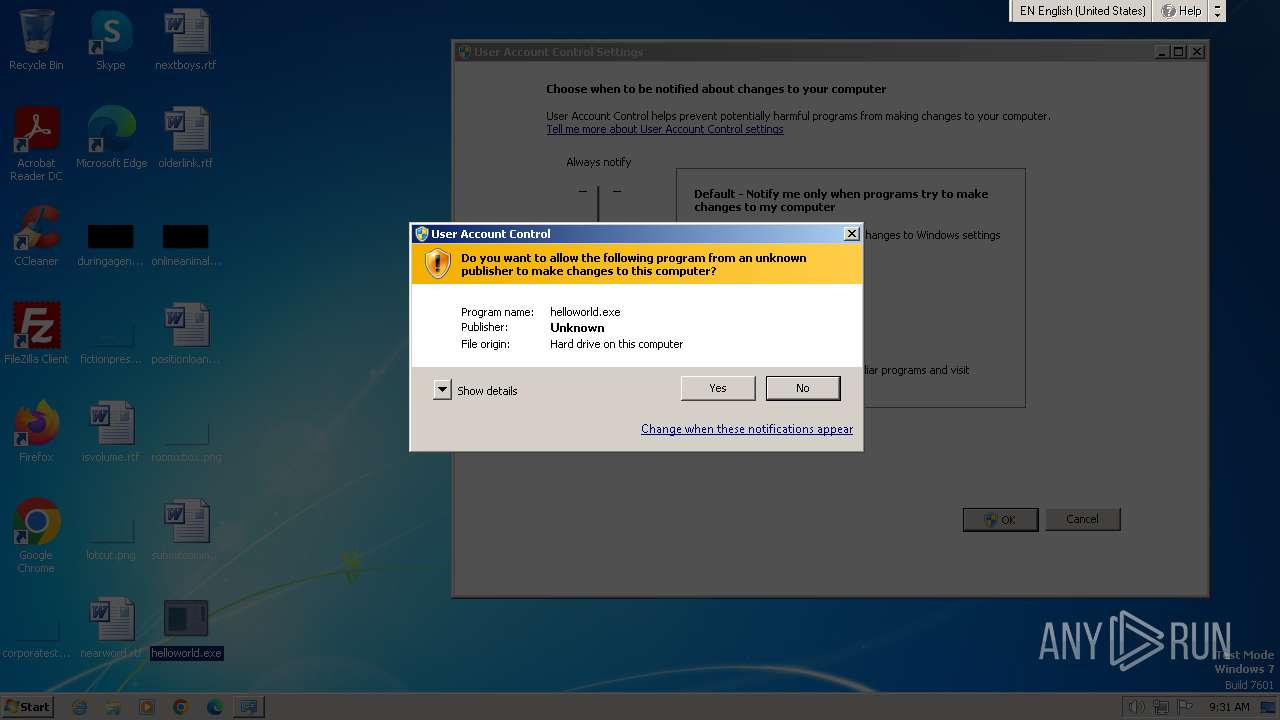Click the volume speaker tray icon
Viewport: 1280px width, 720px height.
(1136, 707)
